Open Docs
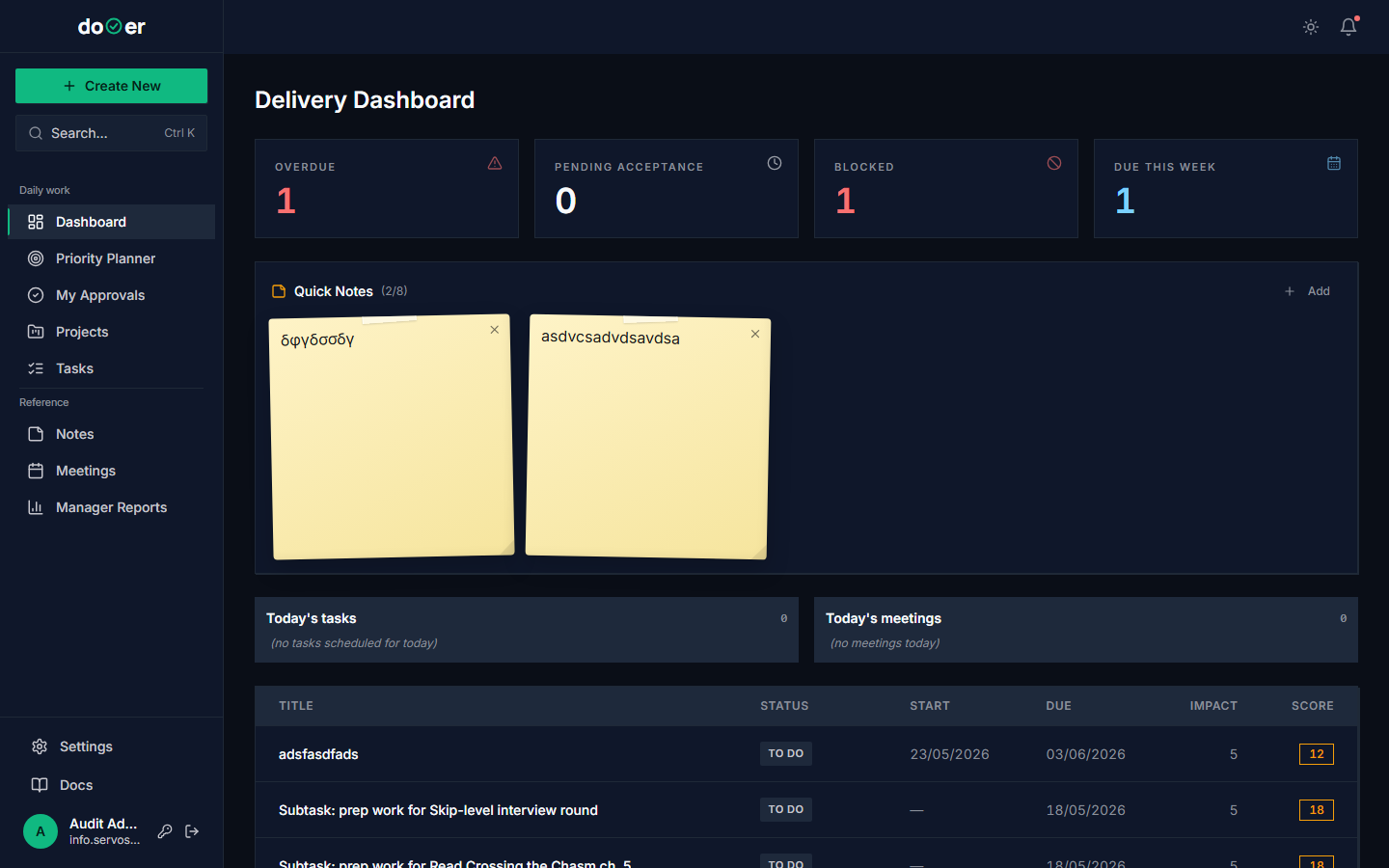 click(112, 785)
